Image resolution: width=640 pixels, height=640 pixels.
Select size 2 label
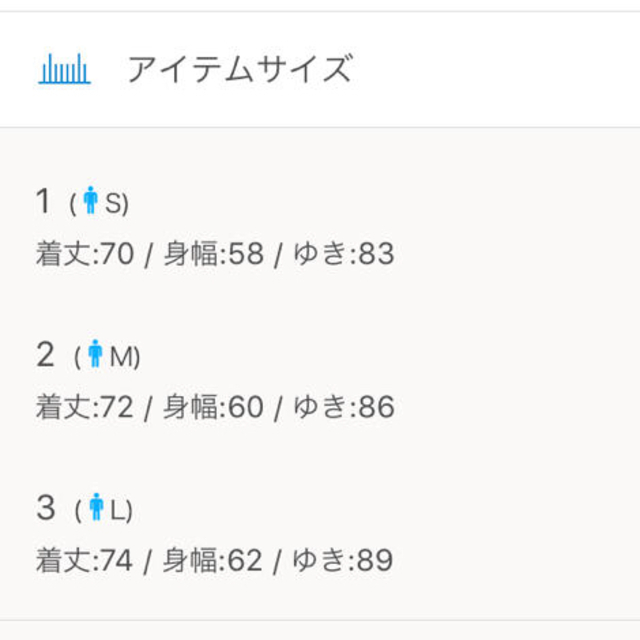(x=45, y=354)
